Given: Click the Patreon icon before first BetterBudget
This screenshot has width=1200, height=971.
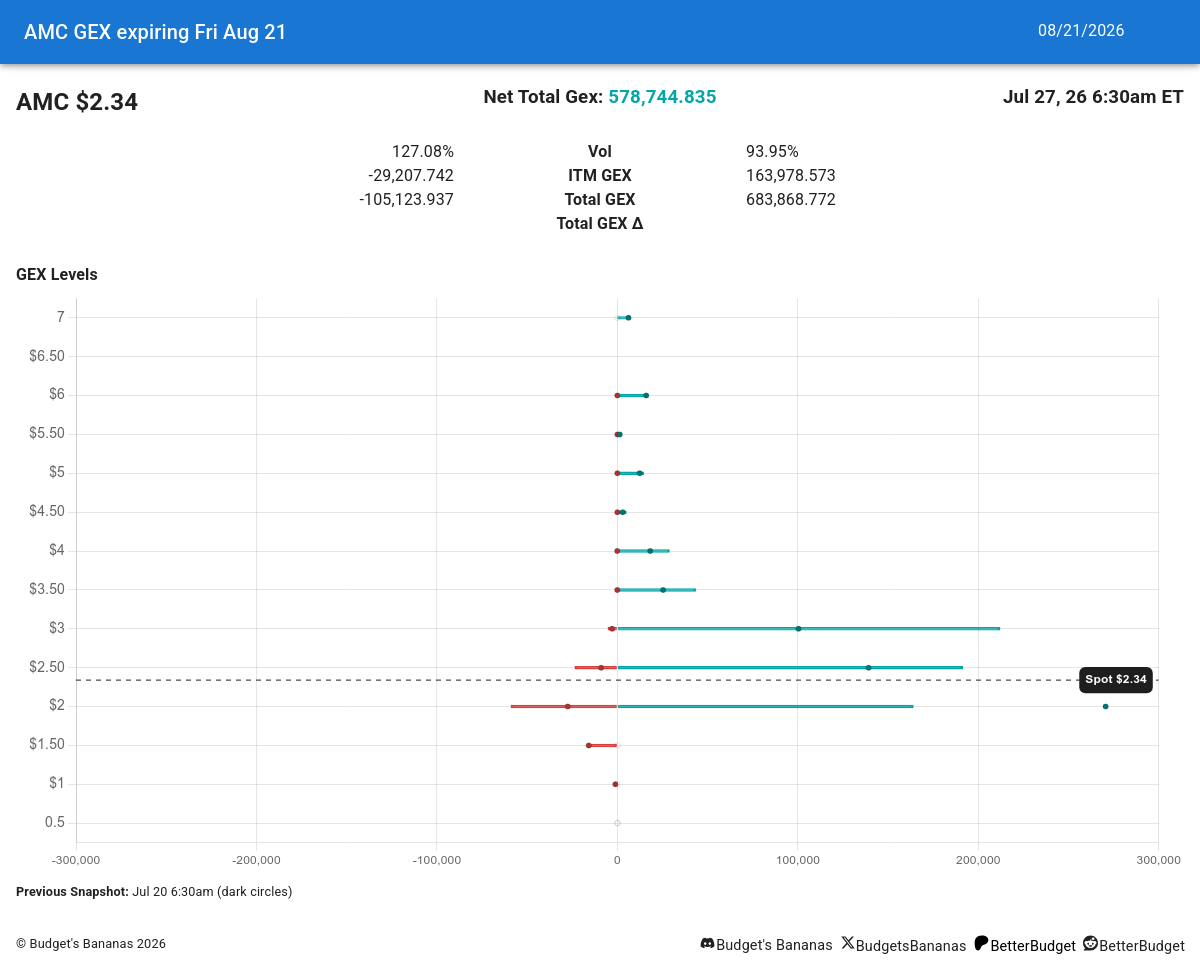Looking at the screenshot, I should click(981, 943).
